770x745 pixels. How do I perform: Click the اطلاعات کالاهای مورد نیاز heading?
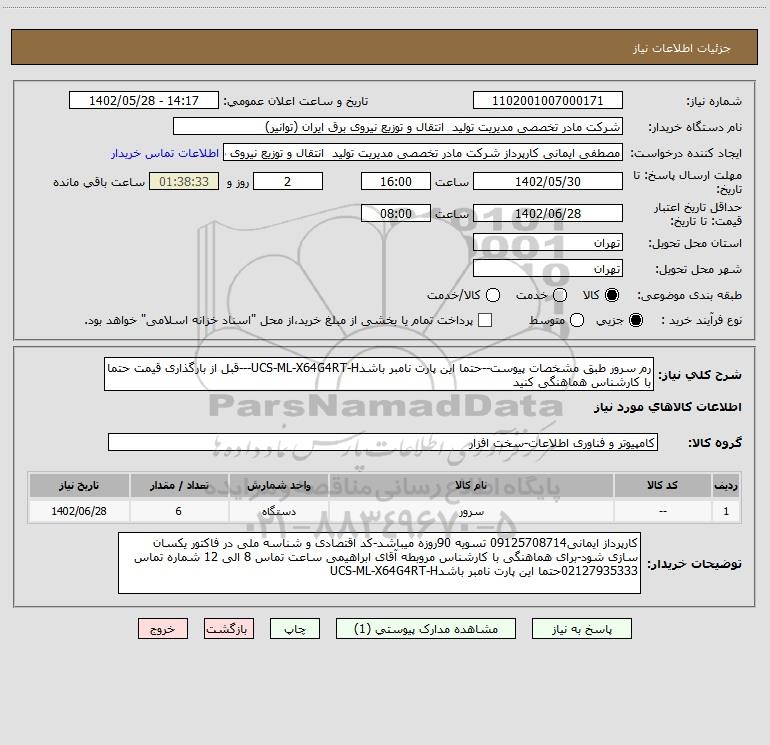pyautogui.click(x=668, y=407)
